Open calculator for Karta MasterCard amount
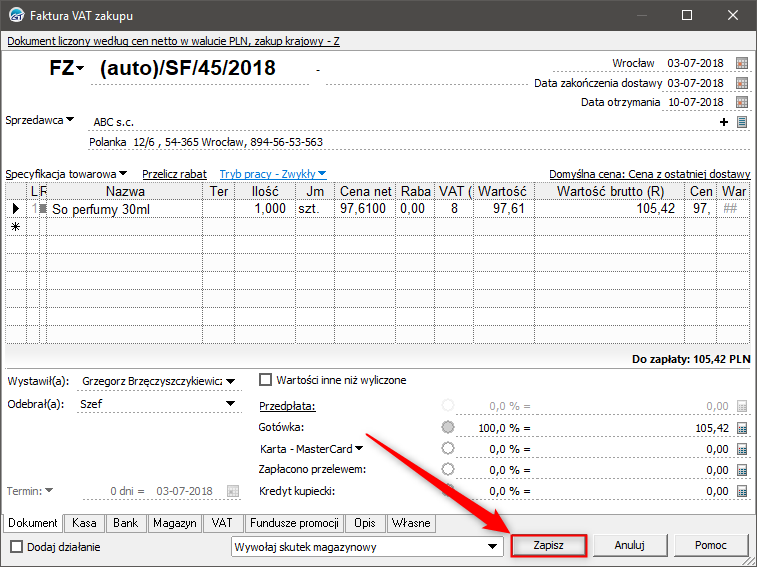The image size is (757, 567). 742,449
